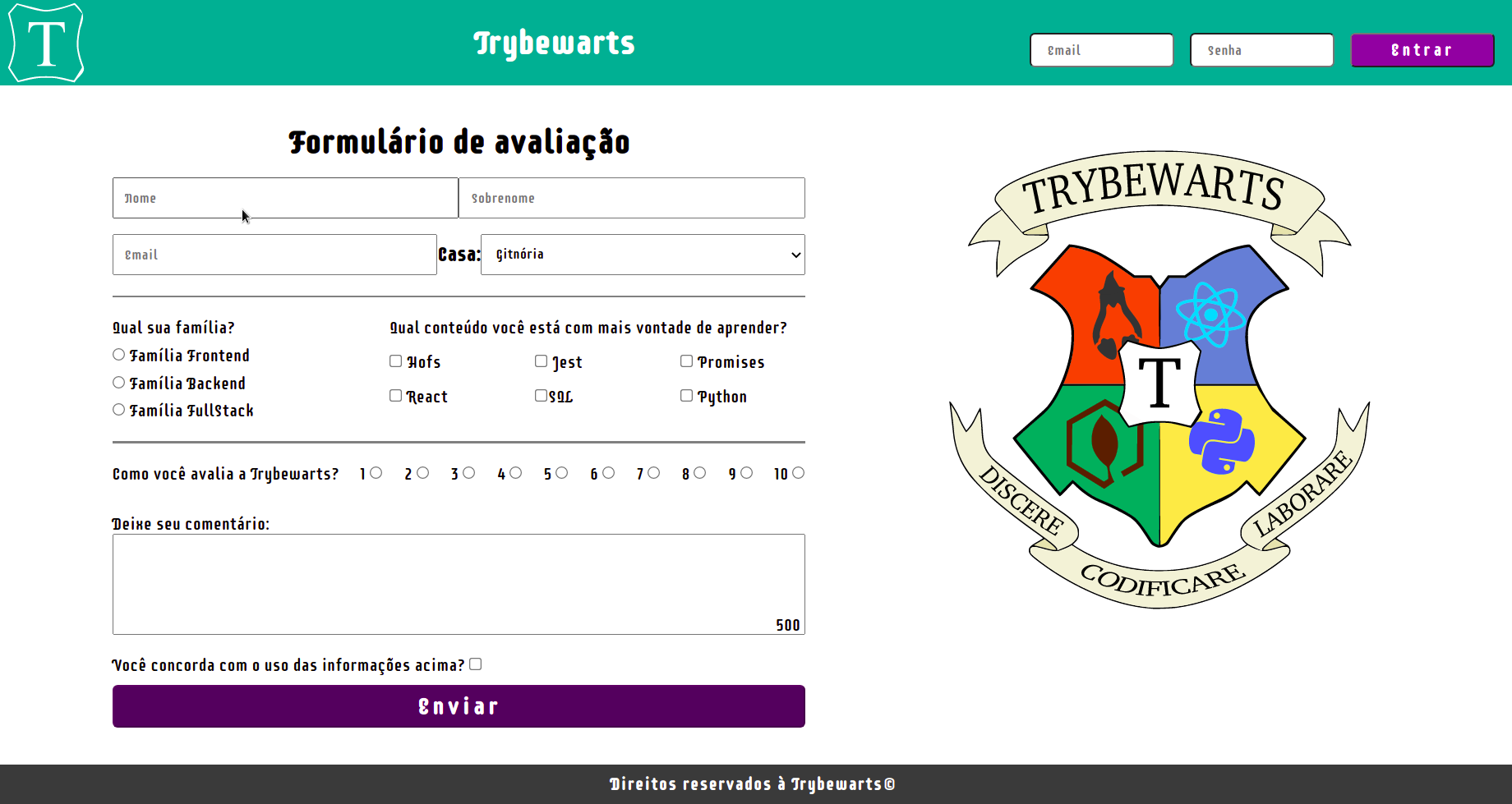Viewport: 1512px width, 804px height.
Task: Tick the React content checkbox
Action: pos(395,395)
